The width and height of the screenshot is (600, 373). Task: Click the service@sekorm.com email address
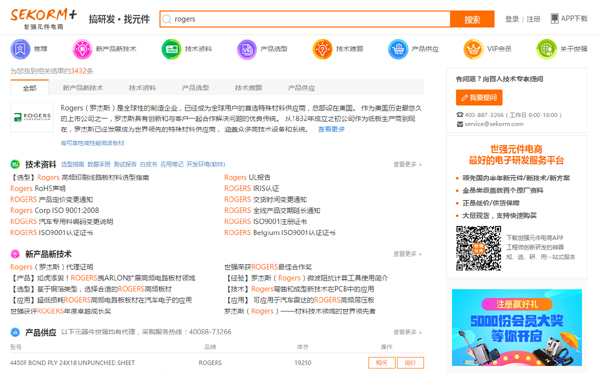coord(494,124)
